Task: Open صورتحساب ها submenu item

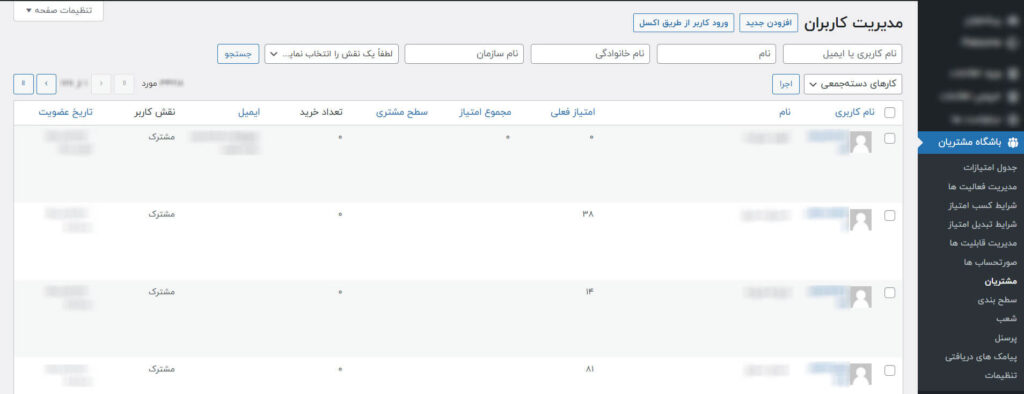Action: [991, 262]
